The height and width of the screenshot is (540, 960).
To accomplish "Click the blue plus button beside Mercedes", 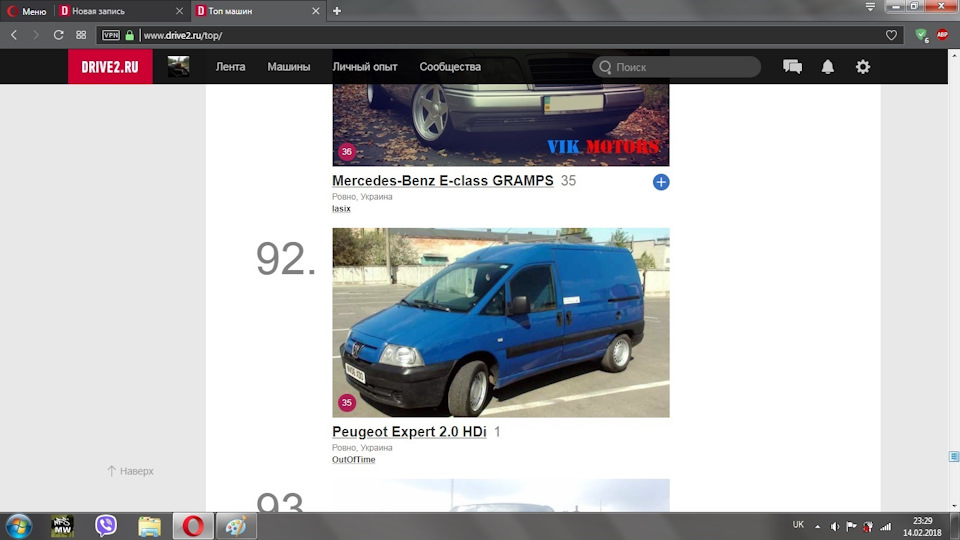I will pyautogui.click(x=661, y=182).
